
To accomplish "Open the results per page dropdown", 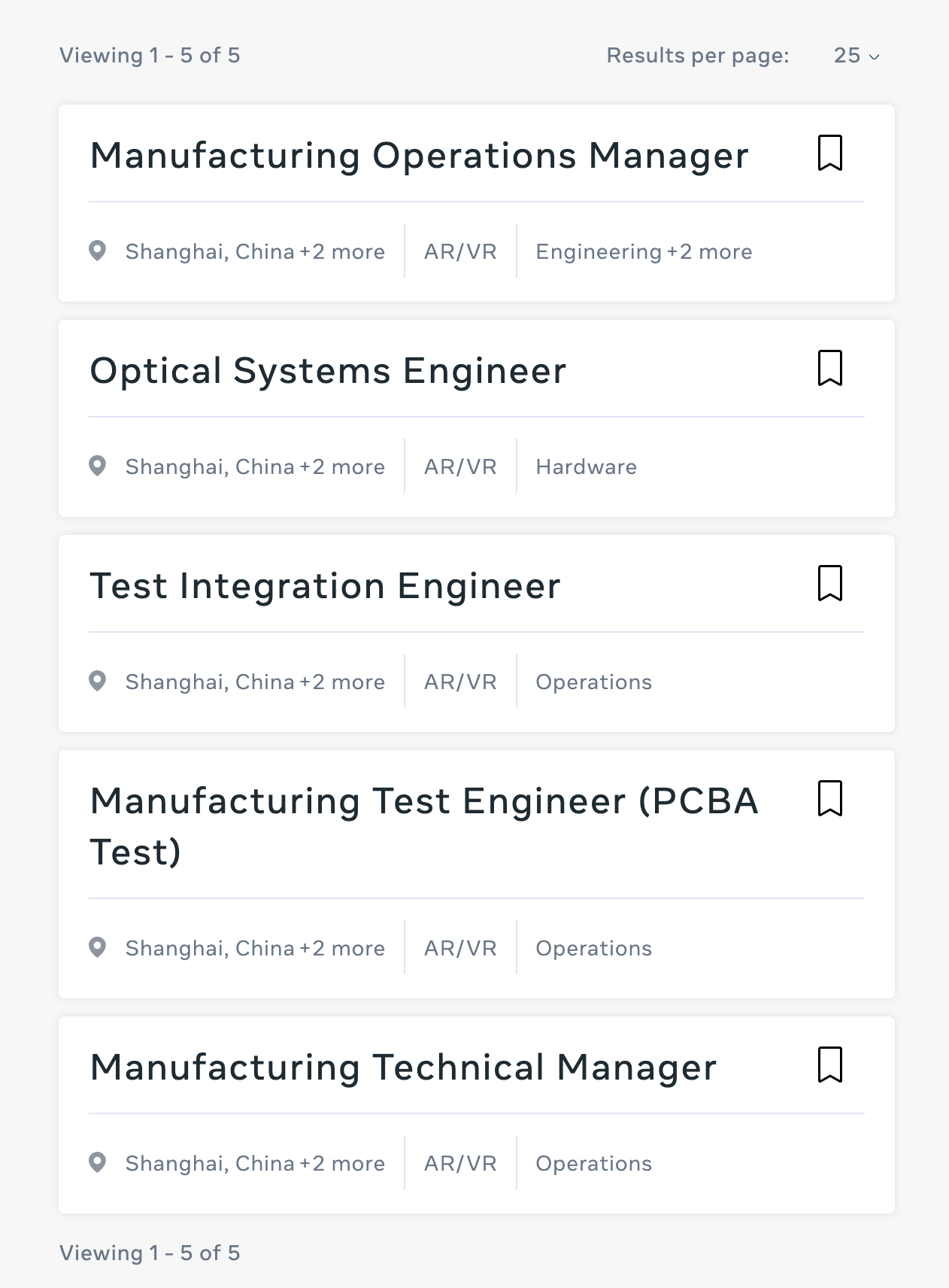I will coord(857,56).
